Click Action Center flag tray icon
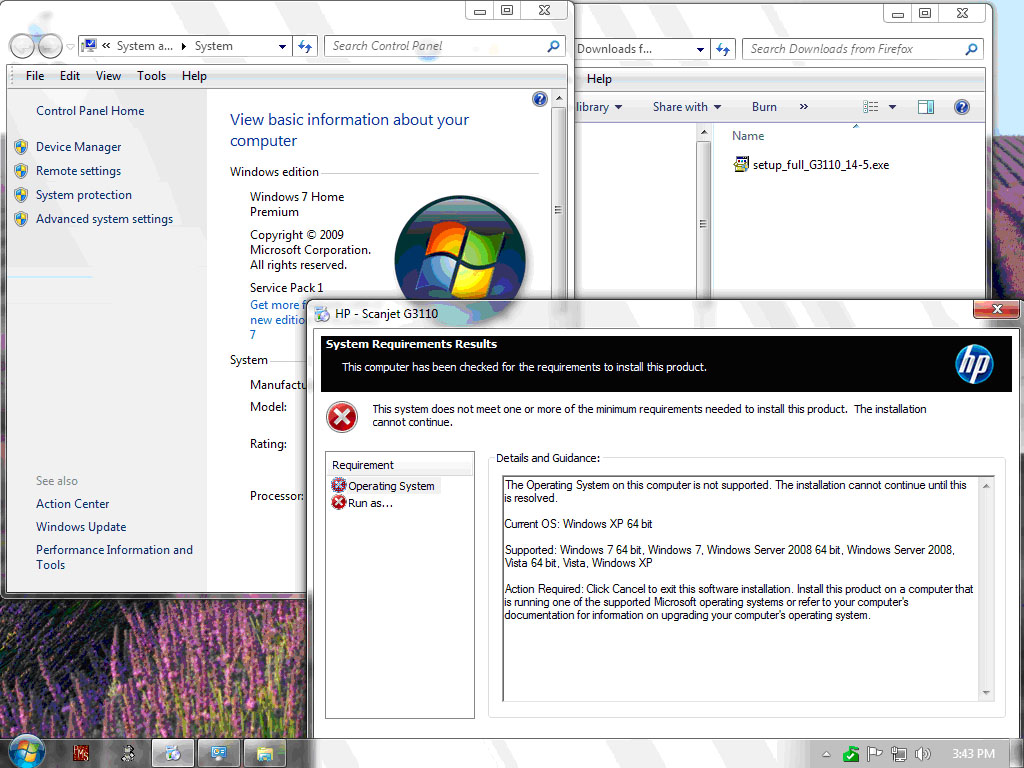This screenshot has width=1024, height=768. pos(874,754)
